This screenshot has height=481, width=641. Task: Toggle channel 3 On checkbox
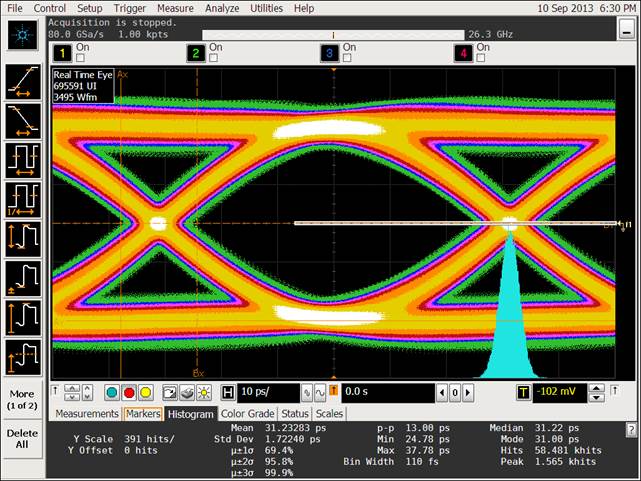(x=347, y=58)
